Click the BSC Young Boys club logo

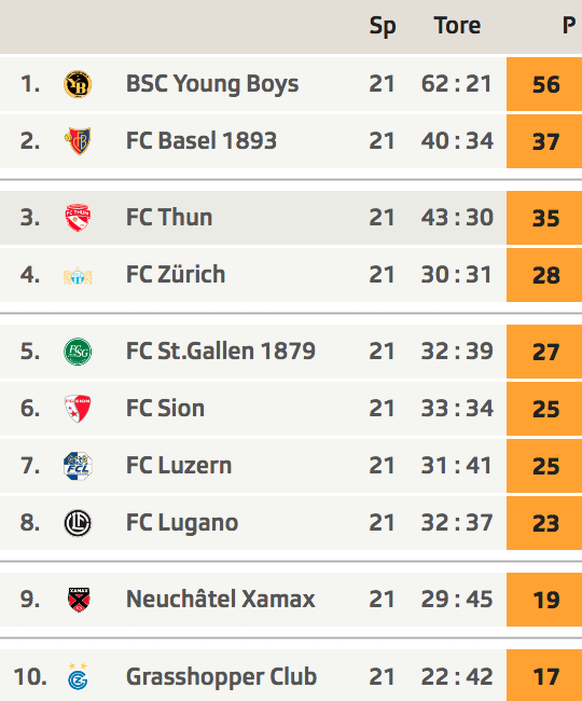pyautogui.click(x=78, y=84)
